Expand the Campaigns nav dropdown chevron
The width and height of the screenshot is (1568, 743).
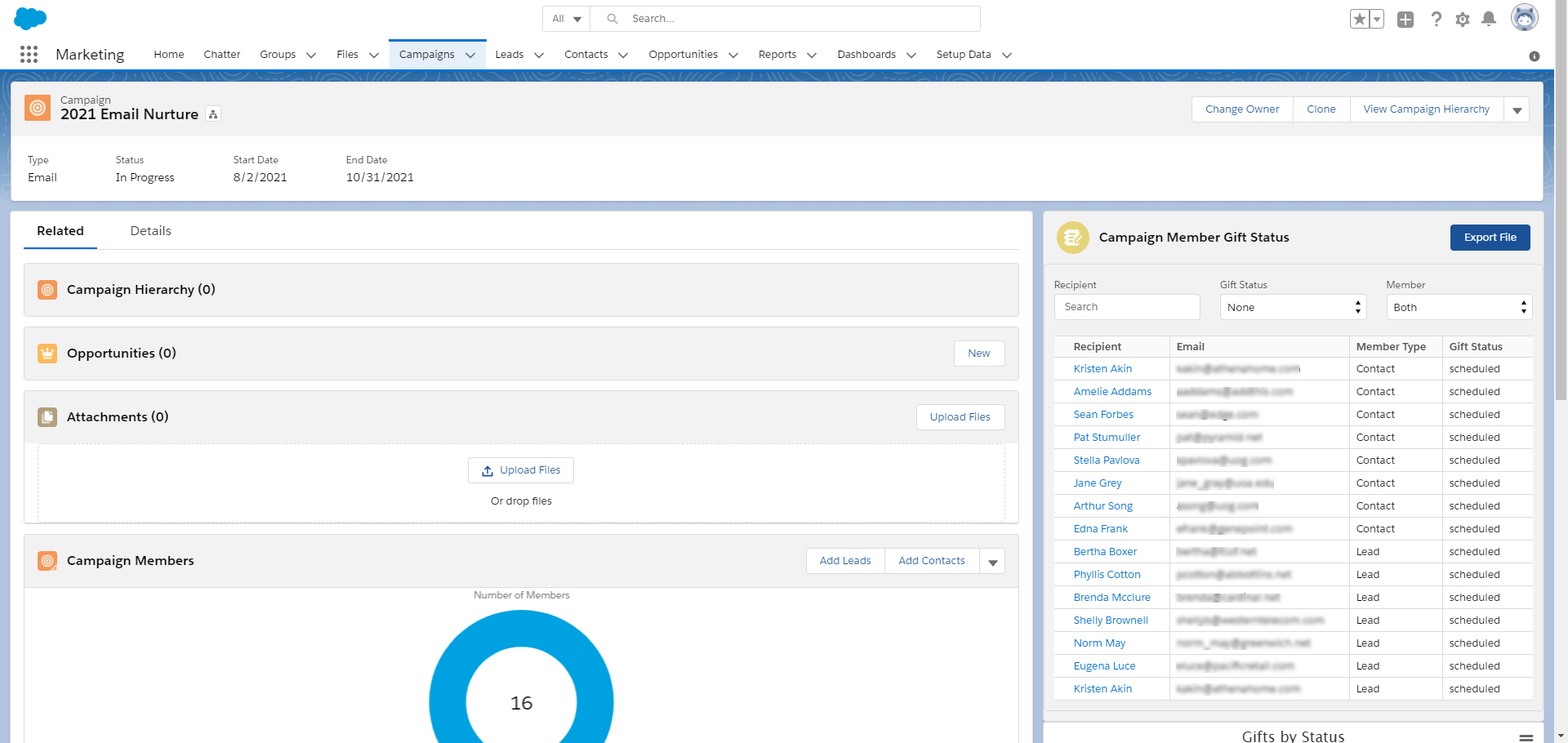click(470, 55)
